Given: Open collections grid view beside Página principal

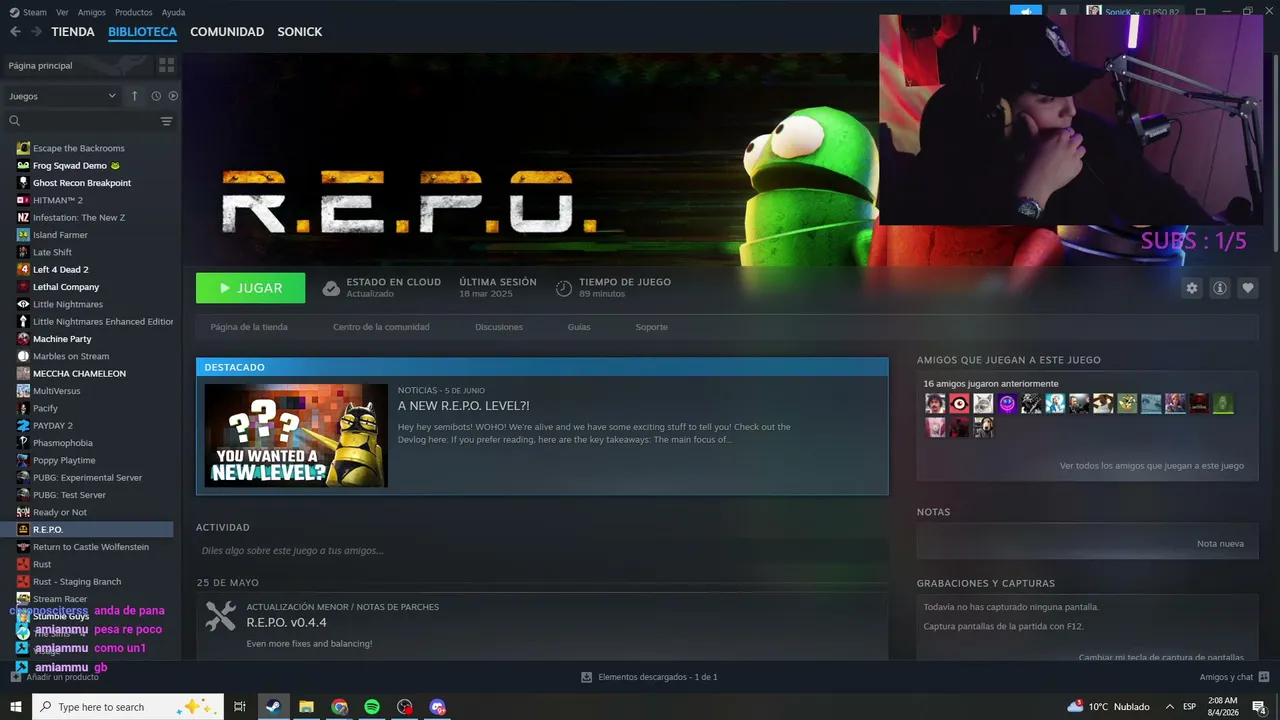Looking at the screenshot, I should click(166, 65).
